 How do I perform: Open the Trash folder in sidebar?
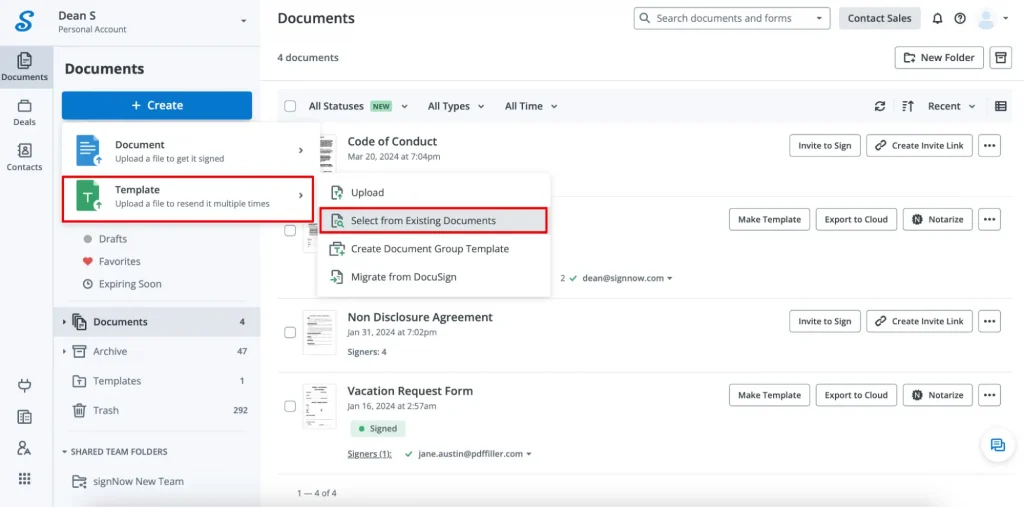(x=106, y=410)
